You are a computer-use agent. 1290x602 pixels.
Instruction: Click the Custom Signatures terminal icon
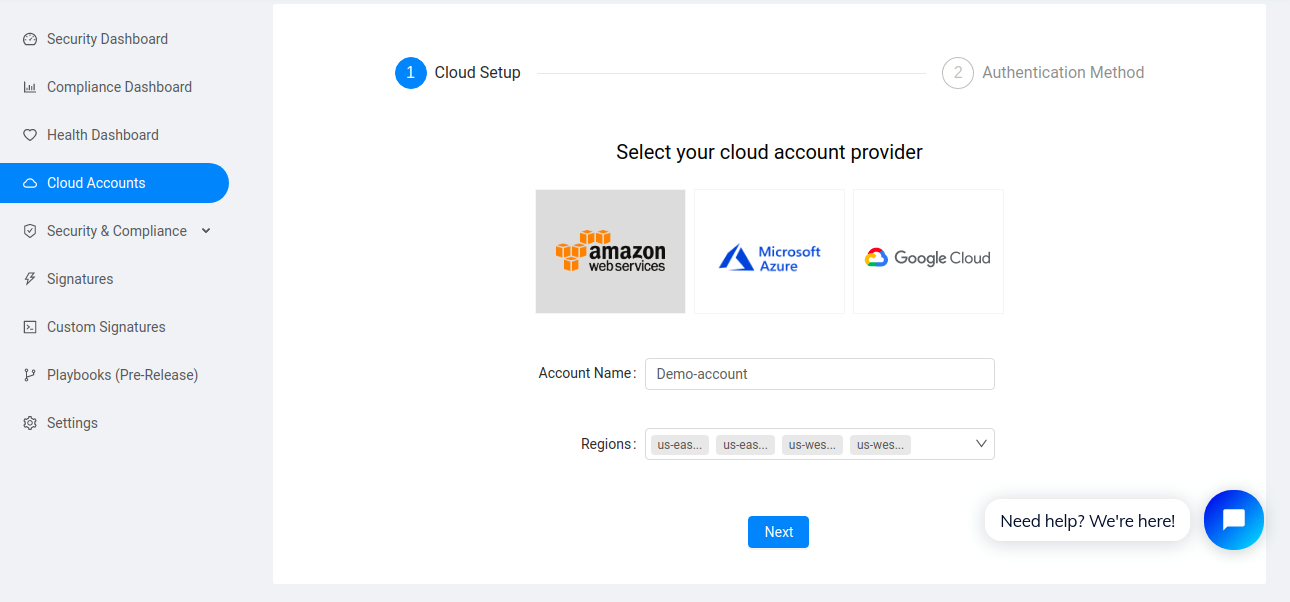pyautogui.click(x=30, y=327)
